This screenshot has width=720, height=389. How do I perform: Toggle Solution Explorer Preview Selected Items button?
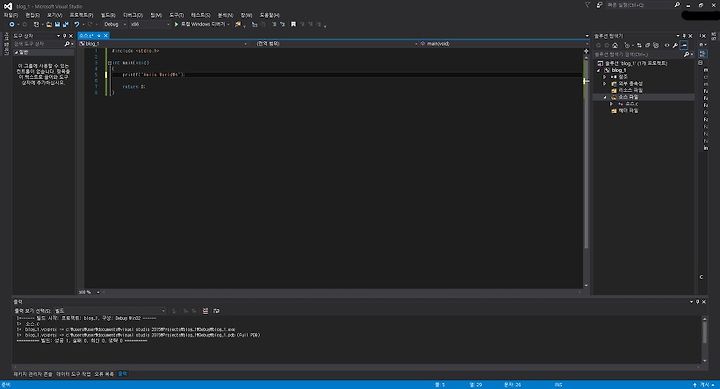click(x=684, y=45)
